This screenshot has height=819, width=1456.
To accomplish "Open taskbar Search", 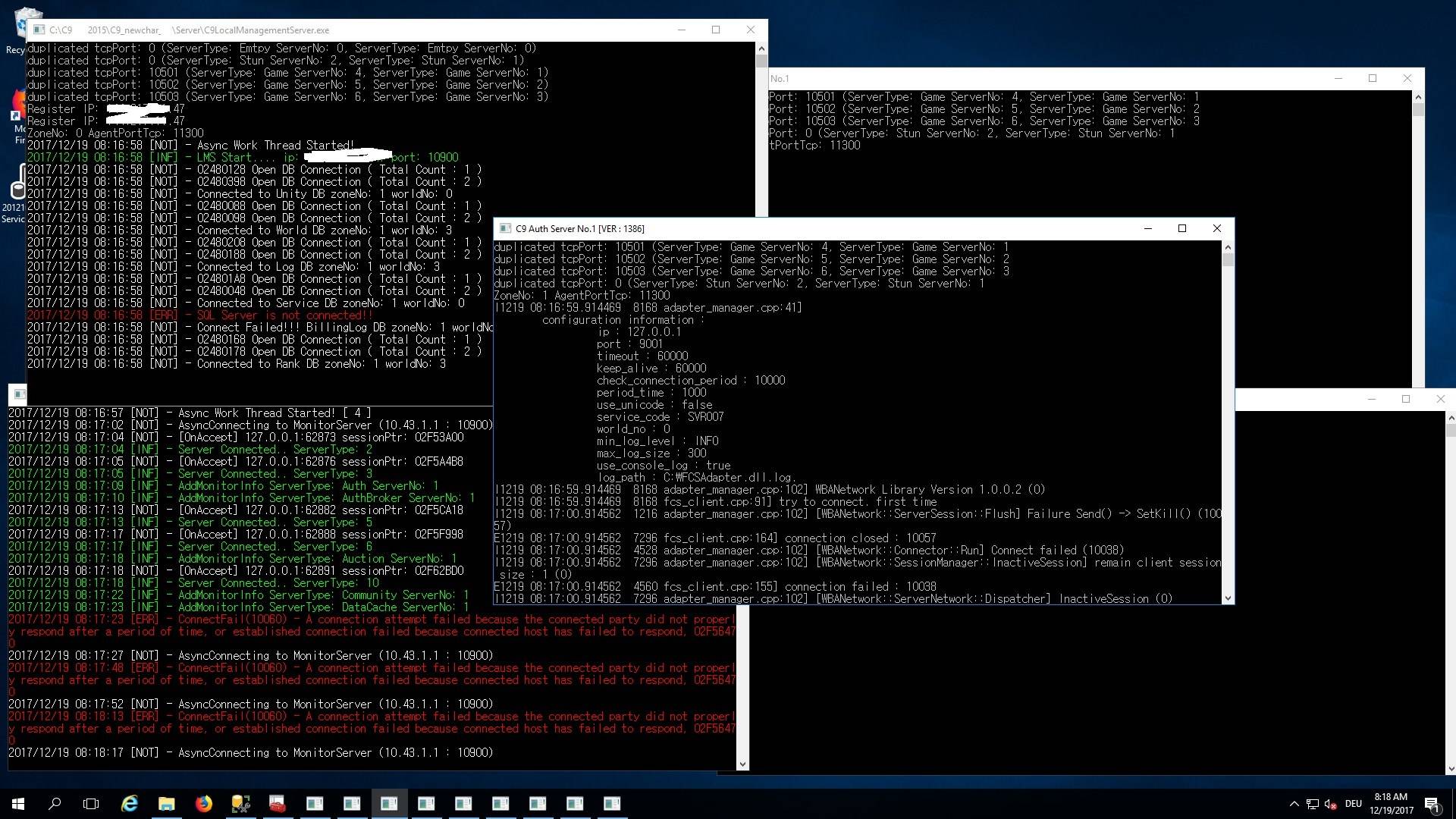I will coord(55,804).
